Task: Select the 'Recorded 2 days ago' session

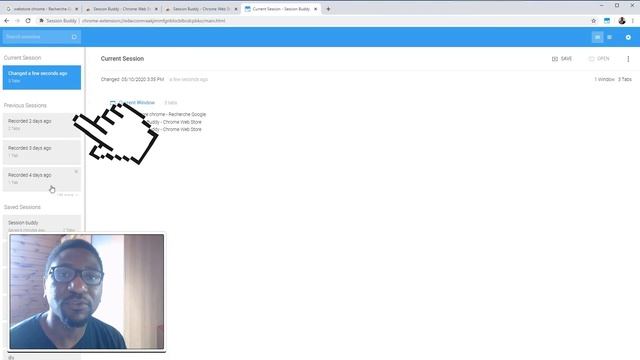Action: [42, 125]
